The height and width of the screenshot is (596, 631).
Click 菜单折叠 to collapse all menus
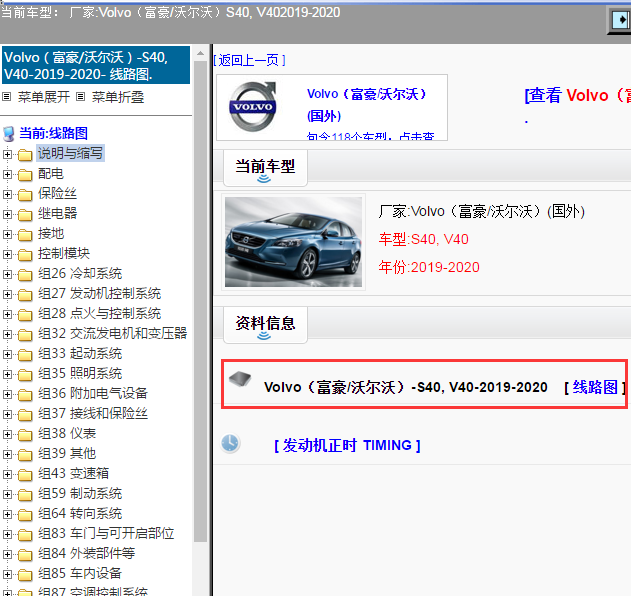118,97
